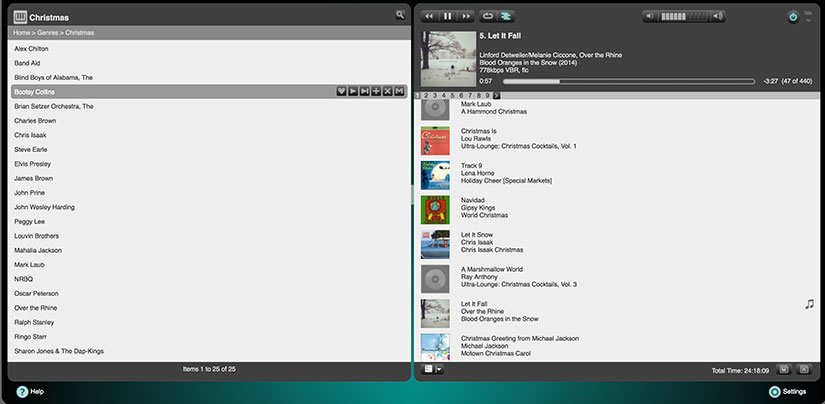Skip back to the previous track

(x=429, y=16)
